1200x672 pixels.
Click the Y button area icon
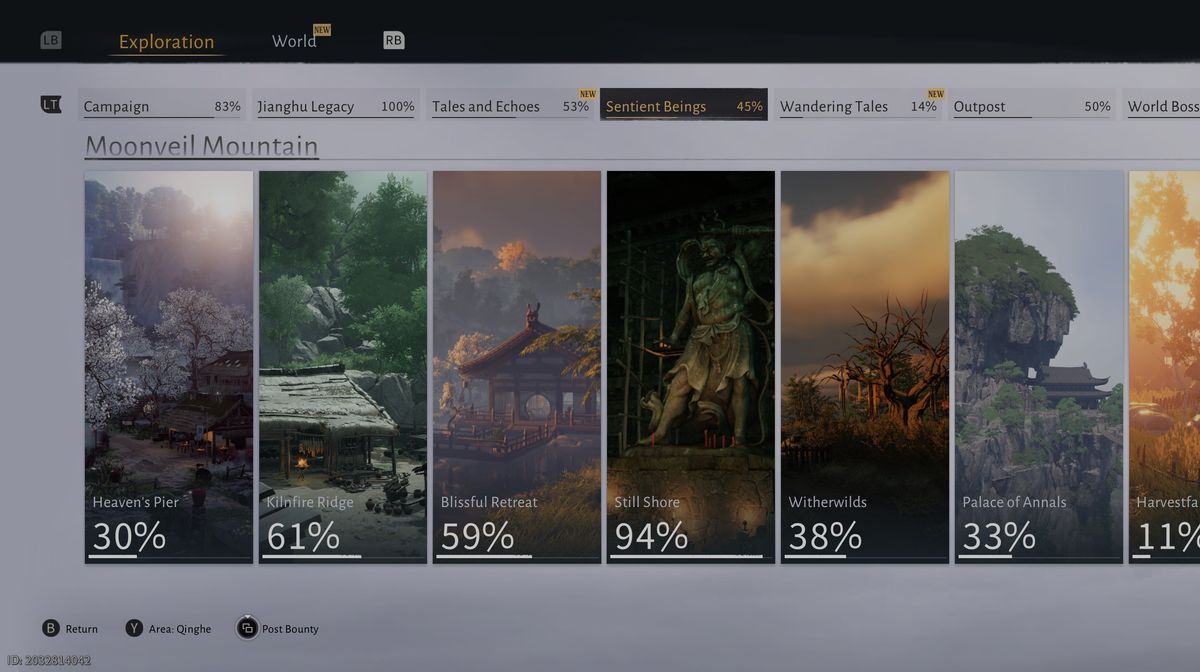coord(134,628)
